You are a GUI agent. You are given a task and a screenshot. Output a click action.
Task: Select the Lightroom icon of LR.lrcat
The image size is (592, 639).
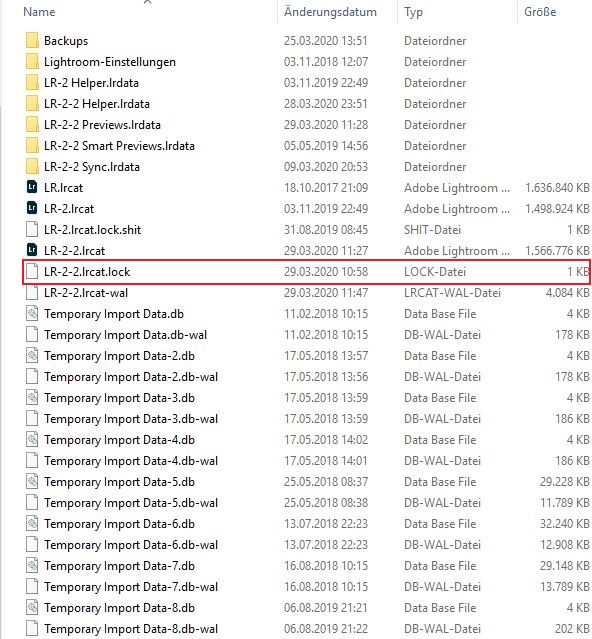tap(32, 187)
